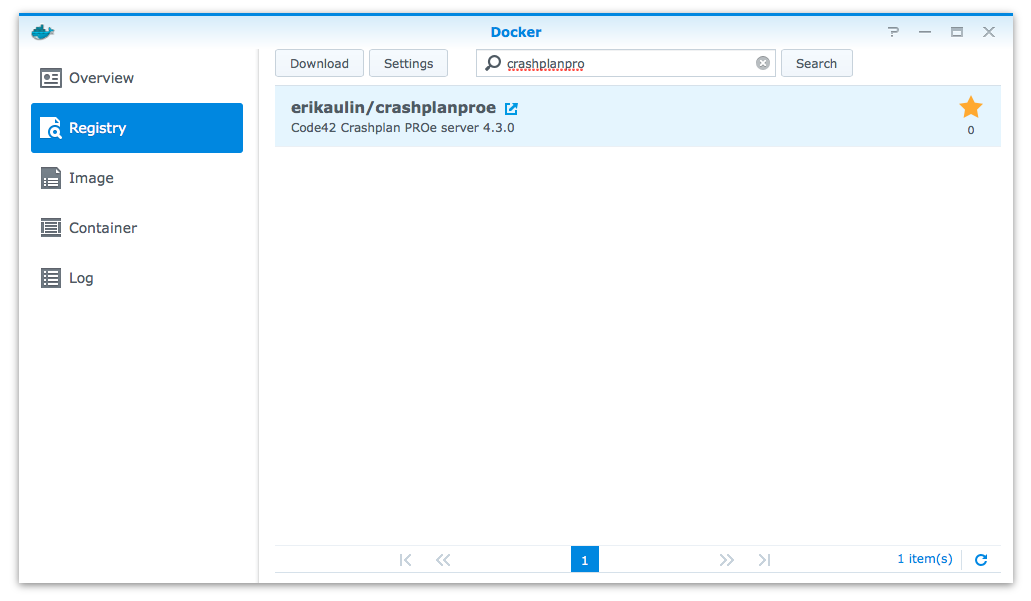Viewport: 1031px width, 601px height.
Task: Click the star count 0 value
Action: (x=971, y=130)
